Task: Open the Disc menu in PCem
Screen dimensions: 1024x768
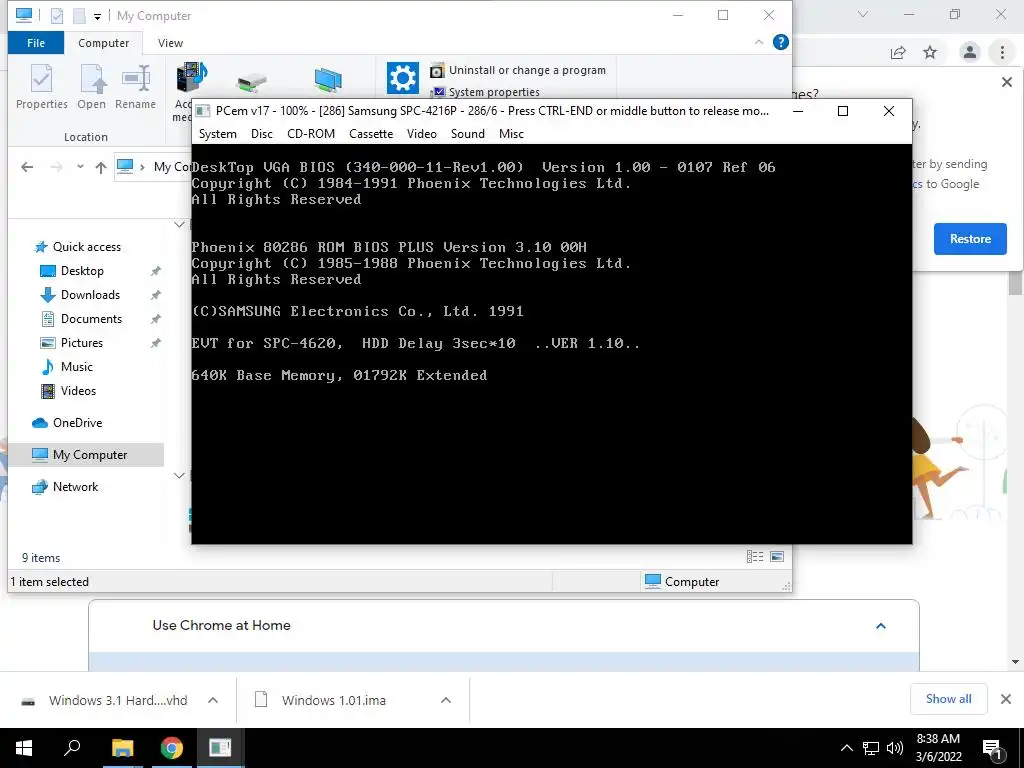Action: click(x=261, y=134)
